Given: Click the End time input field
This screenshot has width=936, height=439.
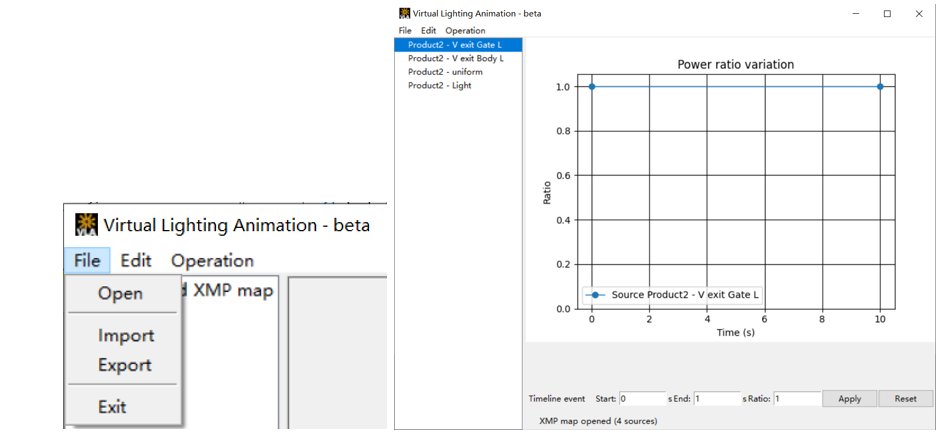Looking at the screenshot, I should click(717, 398).
